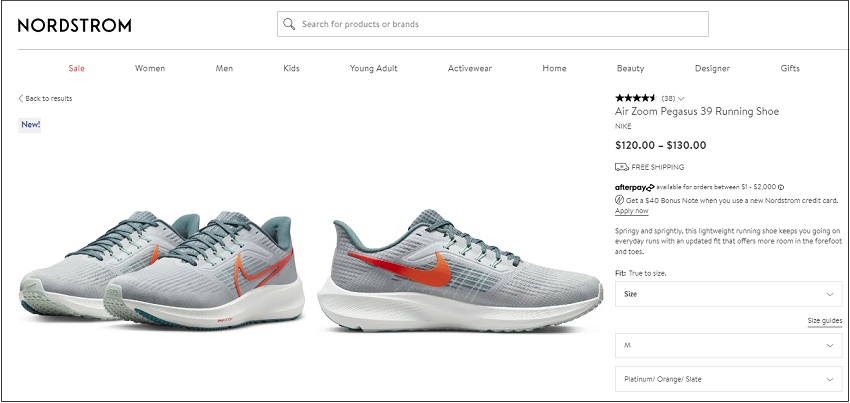Image resolution: width=850 pixels, height=403 pixels.
Task: Open the Young Adult menu
Action: click(374, 68)
